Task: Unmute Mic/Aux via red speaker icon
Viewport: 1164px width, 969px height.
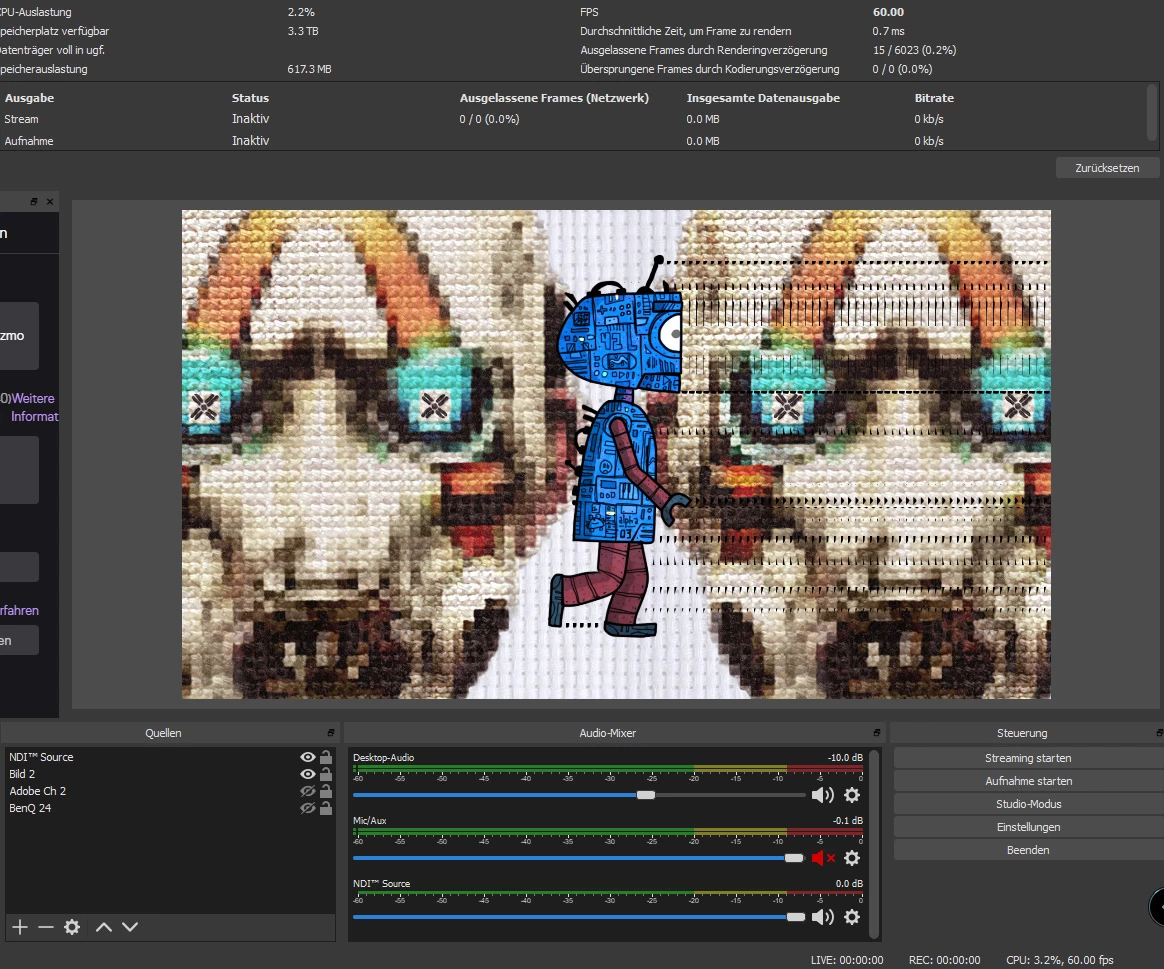Action: pos(823,858)
